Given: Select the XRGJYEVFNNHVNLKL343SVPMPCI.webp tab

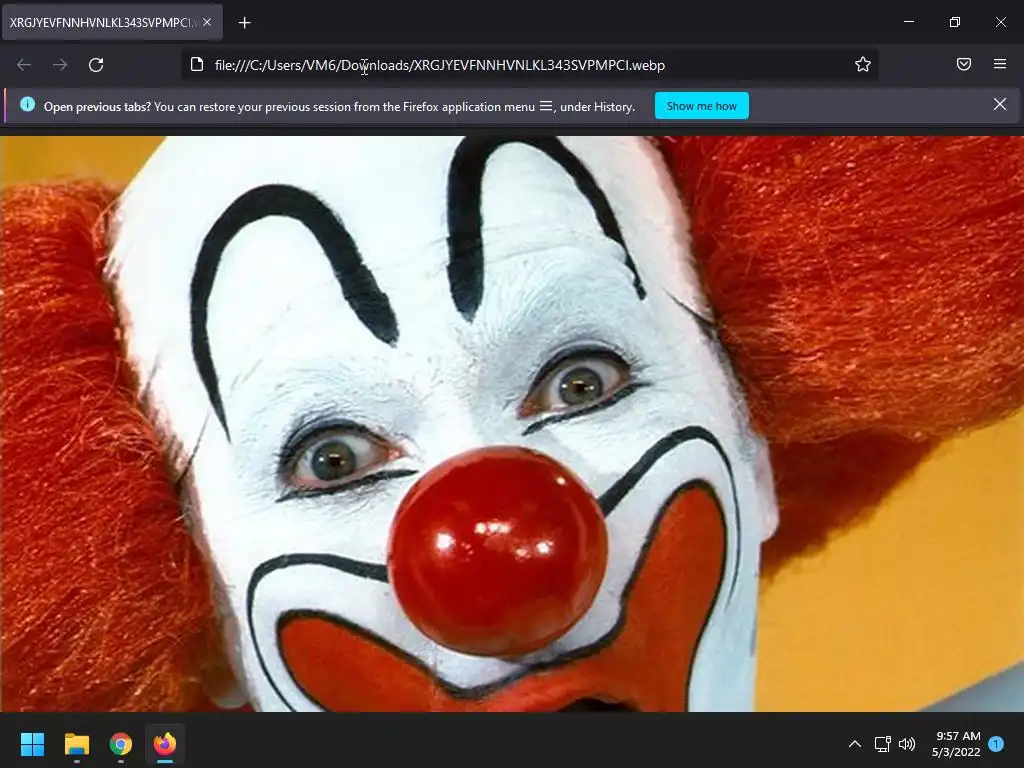Looking at the screenshot, I should click(112, 22).
